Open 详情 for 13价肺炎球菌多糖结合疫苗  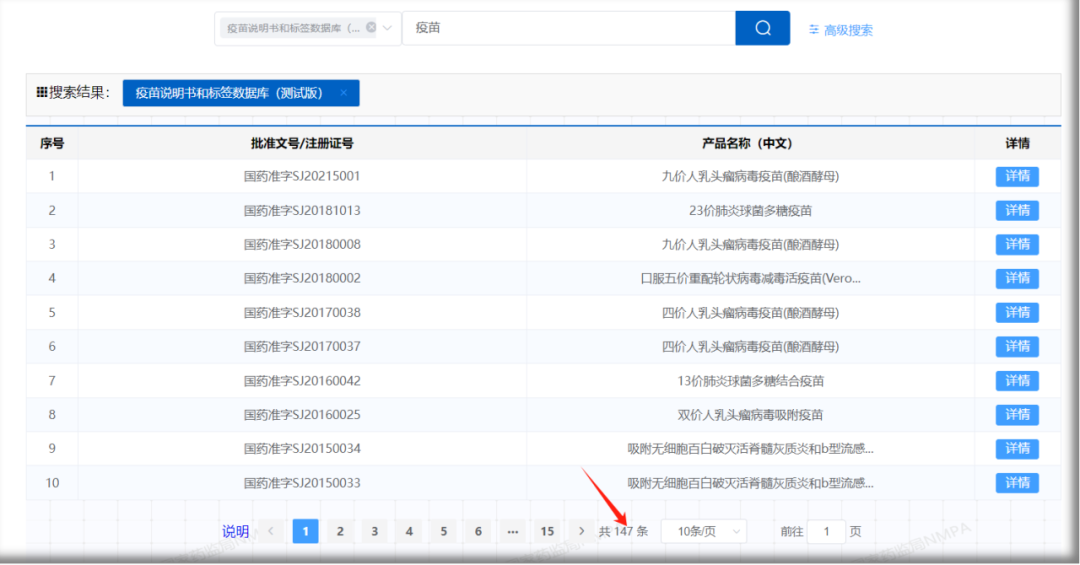(x=1017, y=381)
